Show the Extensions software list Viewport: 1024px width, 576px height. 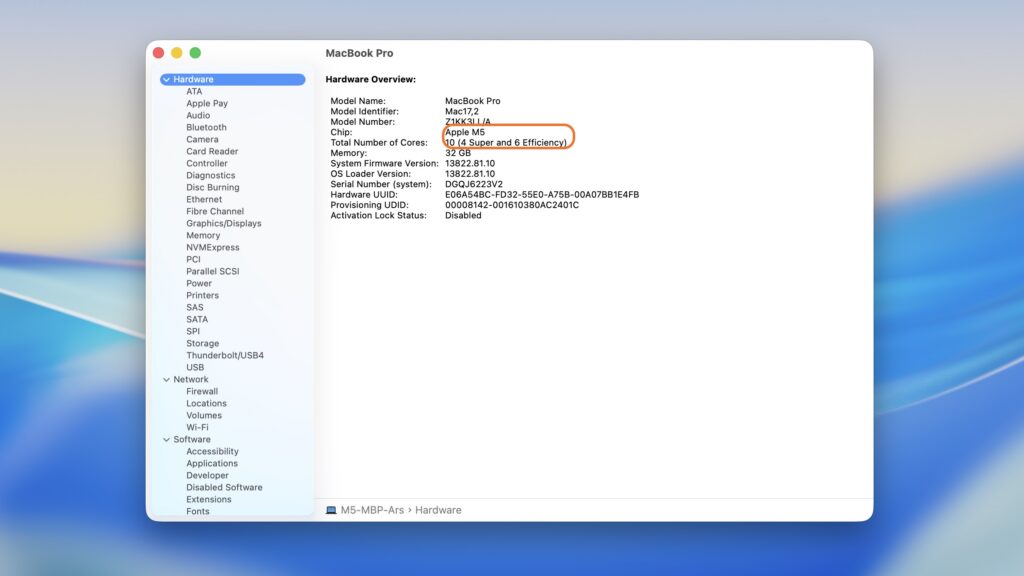click(x=208, y=499)
